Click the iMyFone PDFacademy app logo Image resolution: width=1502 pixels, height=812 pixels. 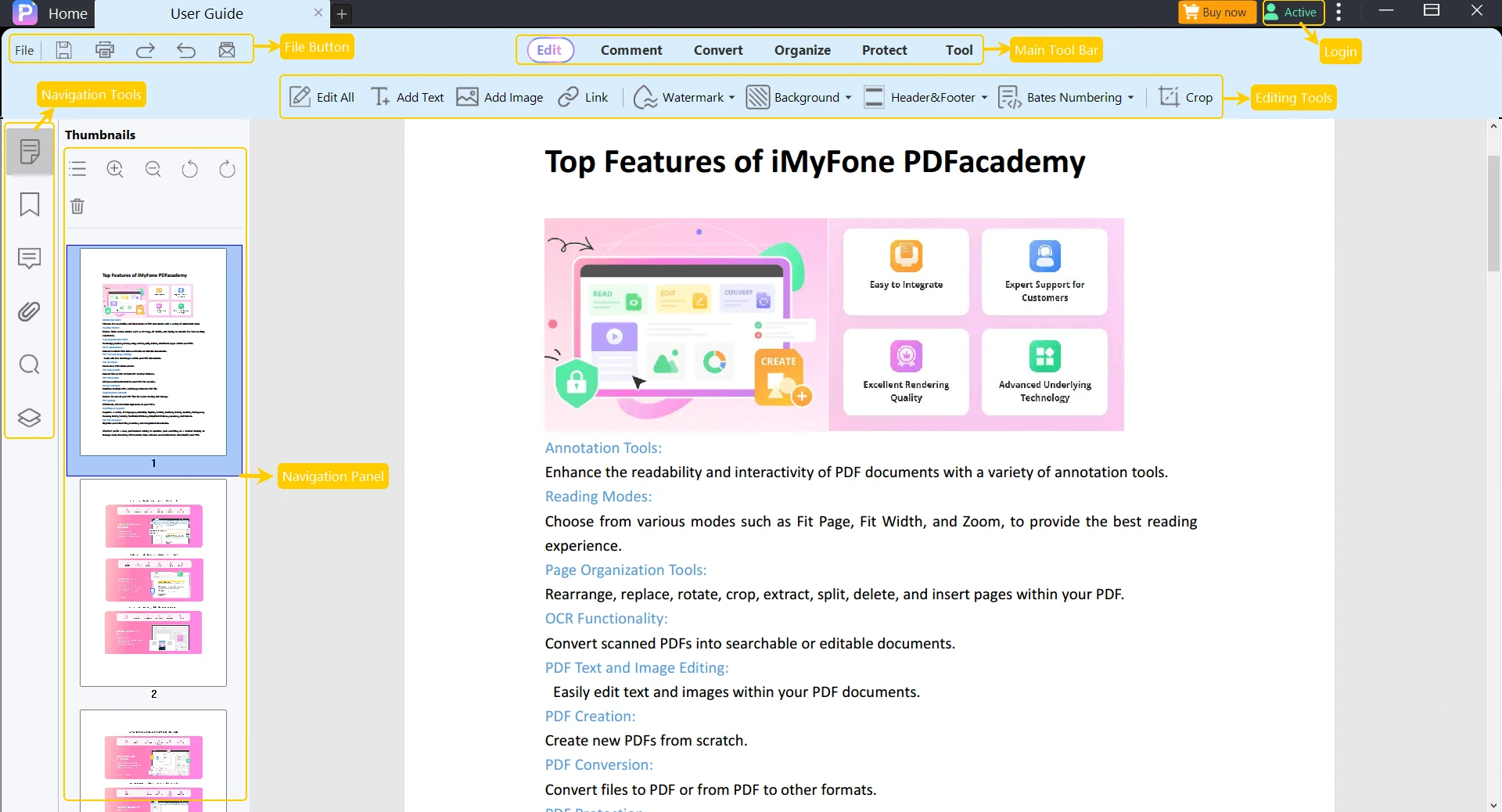25,13
